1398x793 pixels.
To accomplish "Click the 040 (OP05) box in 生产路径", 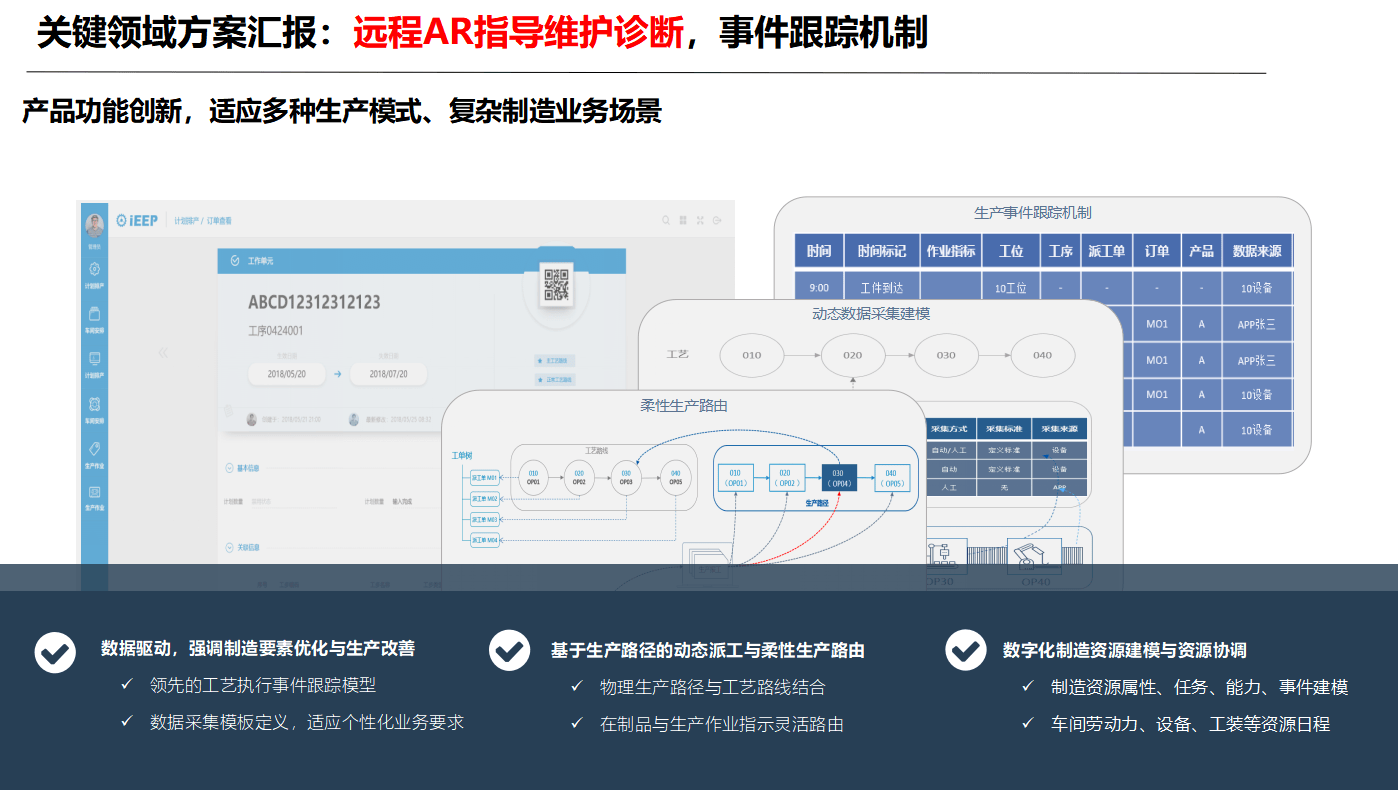I will coord(891,477).
